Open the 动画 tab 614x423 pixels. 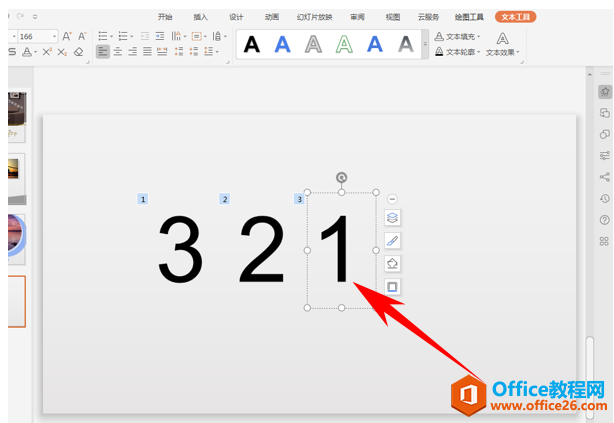pyautogui.click(x=272, y=17)
